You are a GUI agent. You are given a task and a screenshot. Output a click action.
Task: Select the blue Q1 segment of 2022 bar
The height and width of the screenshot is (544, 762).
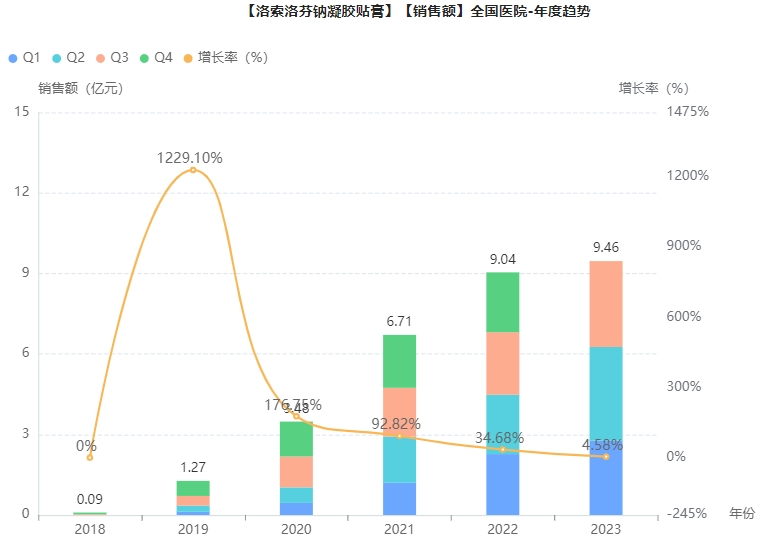point(502,484)
